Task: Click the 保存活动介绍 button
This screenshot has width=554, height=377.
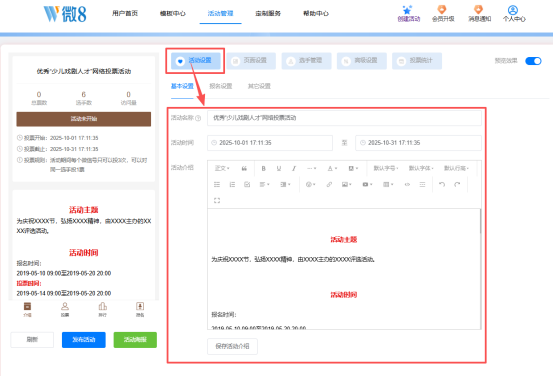Action: (232, 346)
